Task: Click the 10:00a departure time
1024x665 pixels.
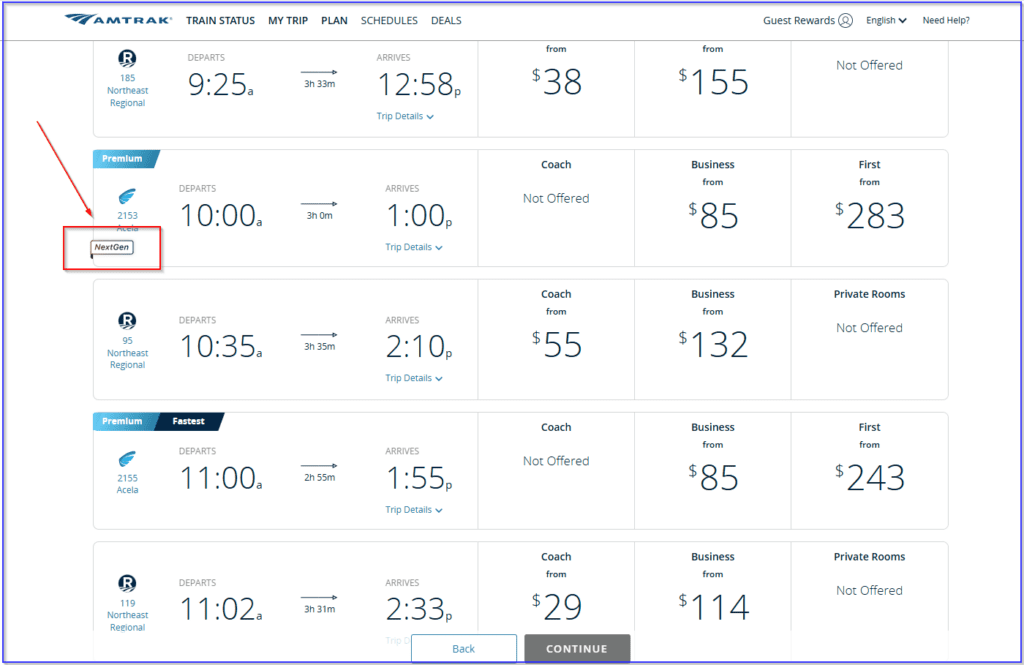Action: coord(221,215)
